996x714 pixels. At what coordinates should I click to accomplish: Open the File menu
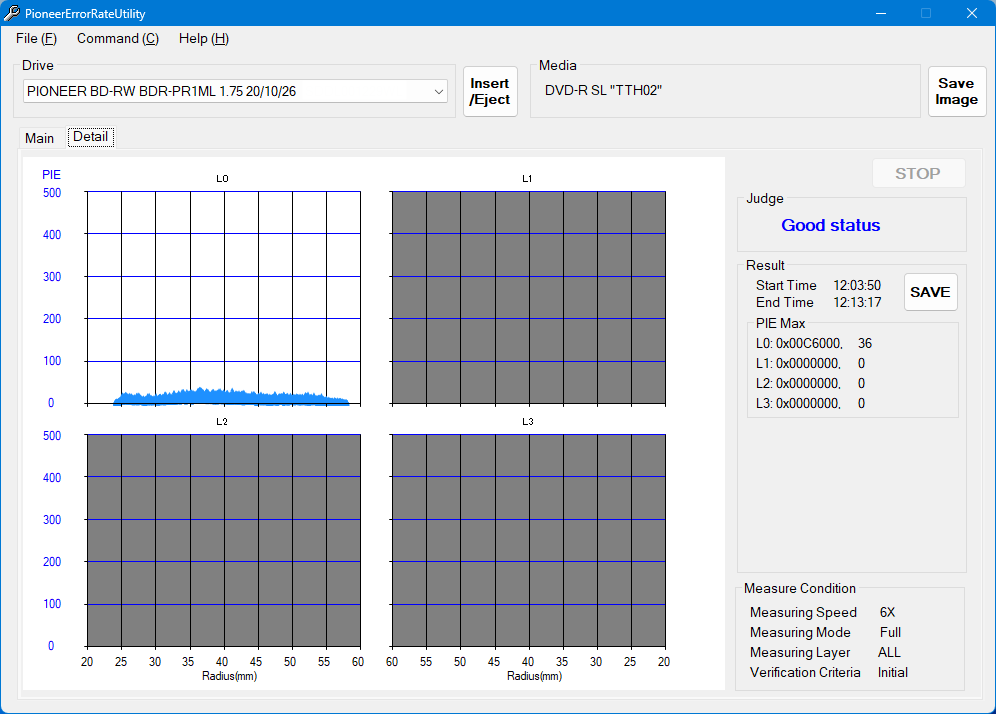pyautogui.click(x=36, y=38)
